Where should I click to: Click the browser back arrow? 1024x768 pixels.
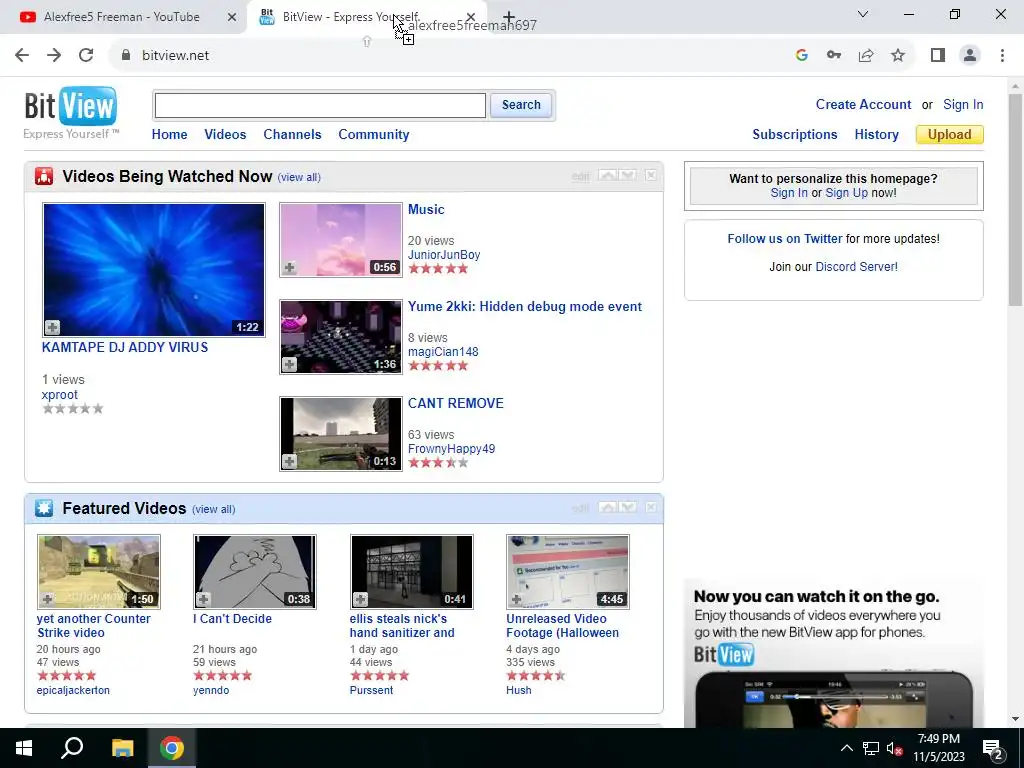click(22, 56)
